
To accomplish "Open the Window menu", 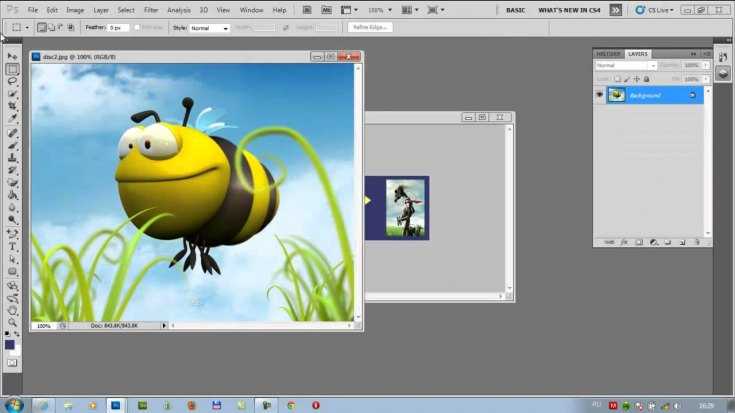I will point(251,10).
